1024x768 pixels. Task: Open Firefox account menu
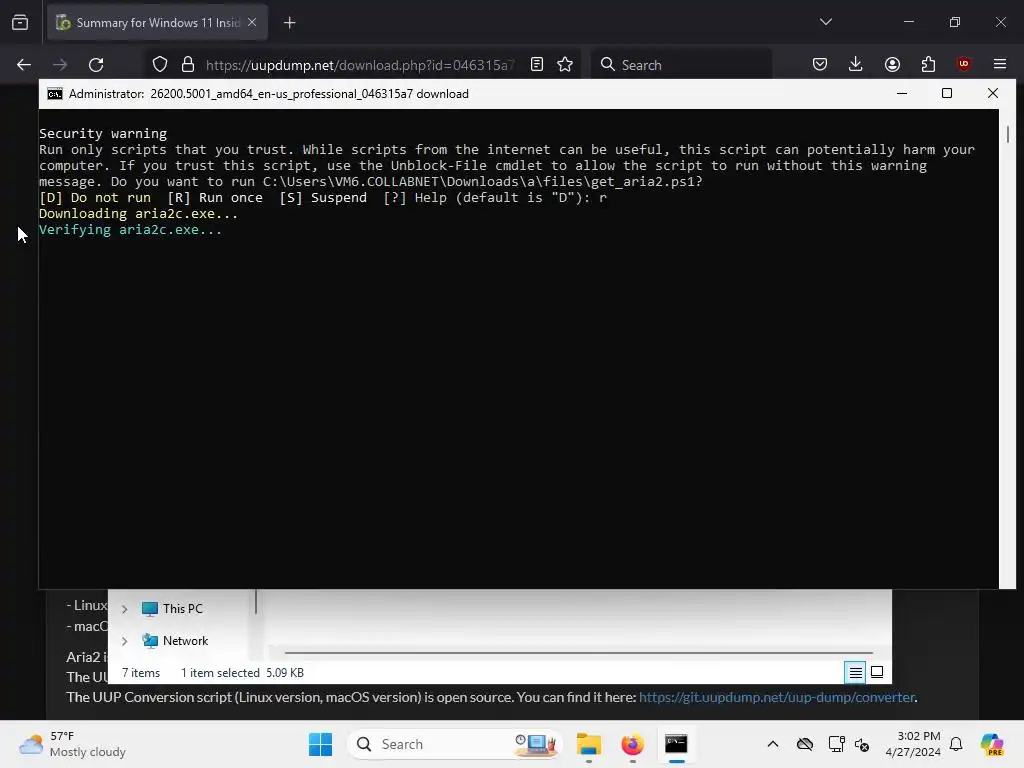[892, 65]
